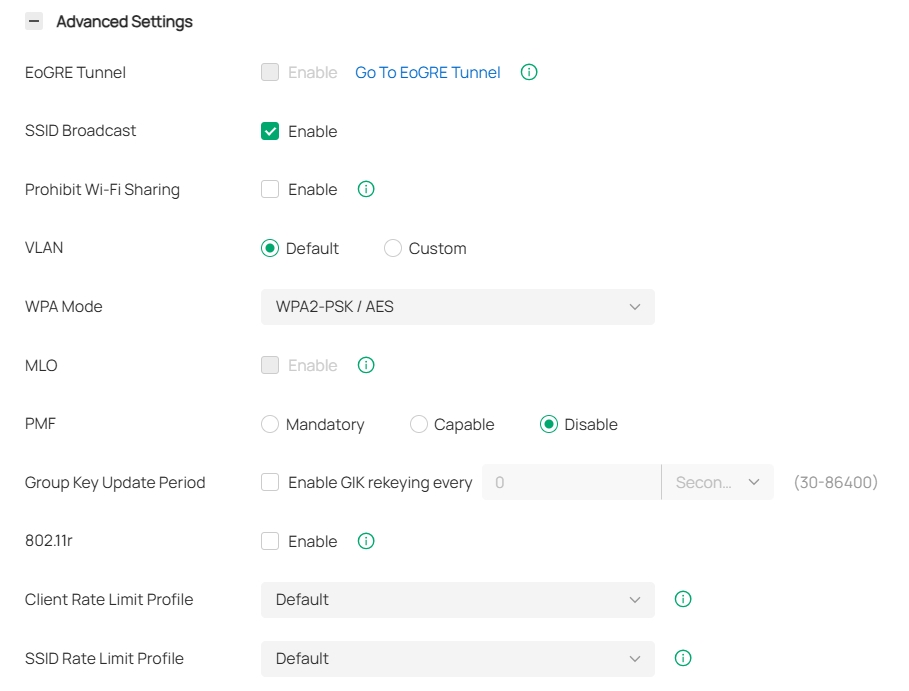Screen dimensions: 909x691
Task: Click the Prohibit Wi-Fi Sharing info icon
Action: 366,189
